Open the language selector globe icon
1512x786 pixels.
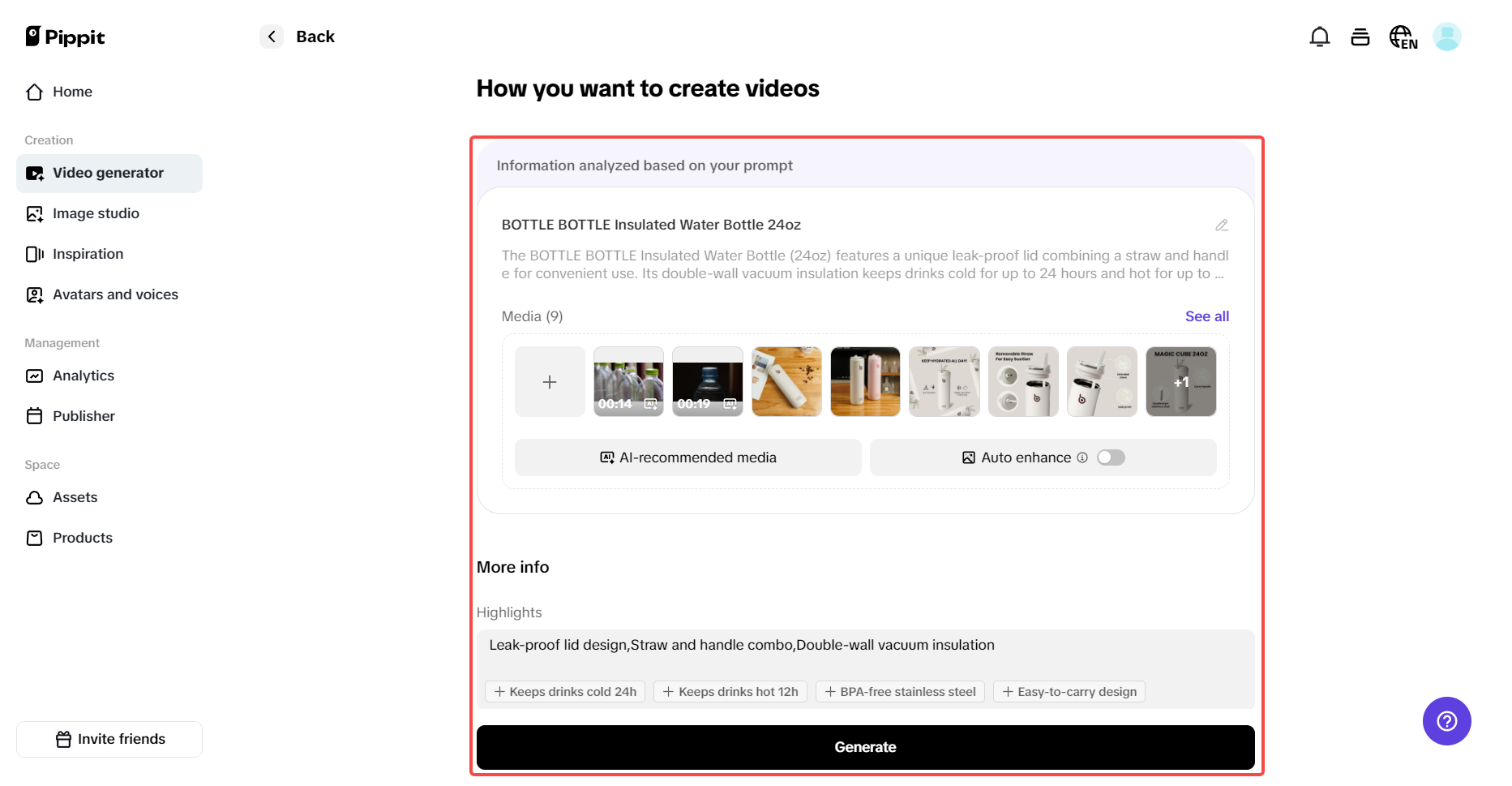click(x=1403, y=37)
